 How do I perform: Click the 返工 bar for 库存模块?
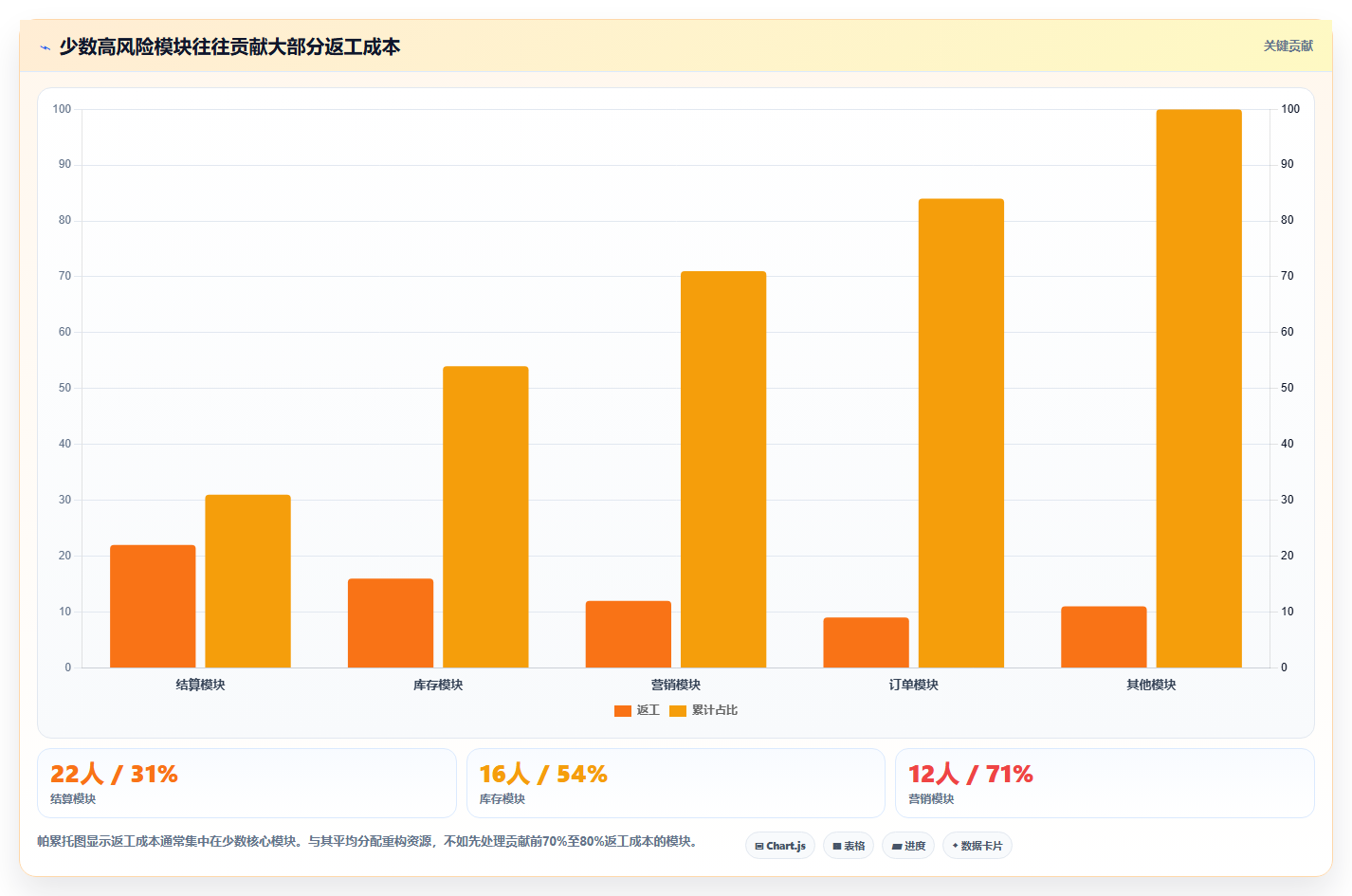click(391, 623)
